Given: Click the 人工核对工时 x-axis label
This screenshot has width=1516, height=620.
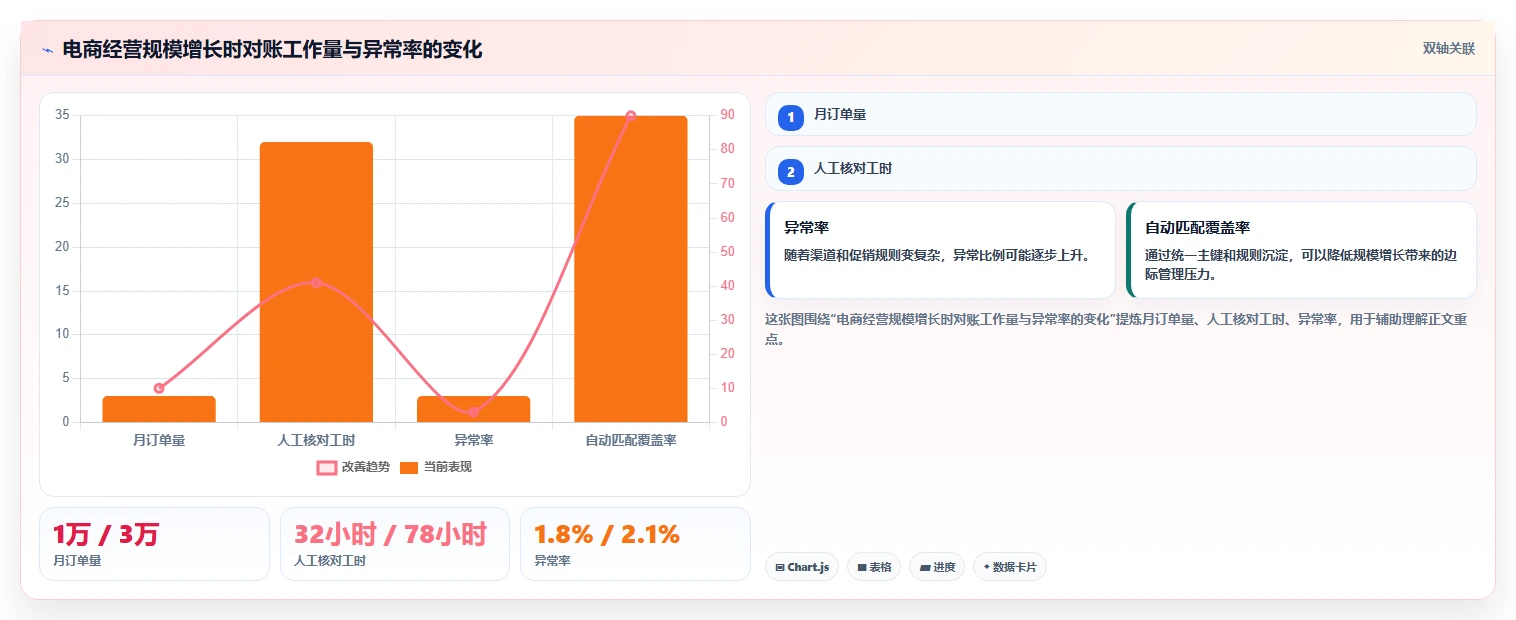Looking at the screenshot, I should click(x=316, y=440).
